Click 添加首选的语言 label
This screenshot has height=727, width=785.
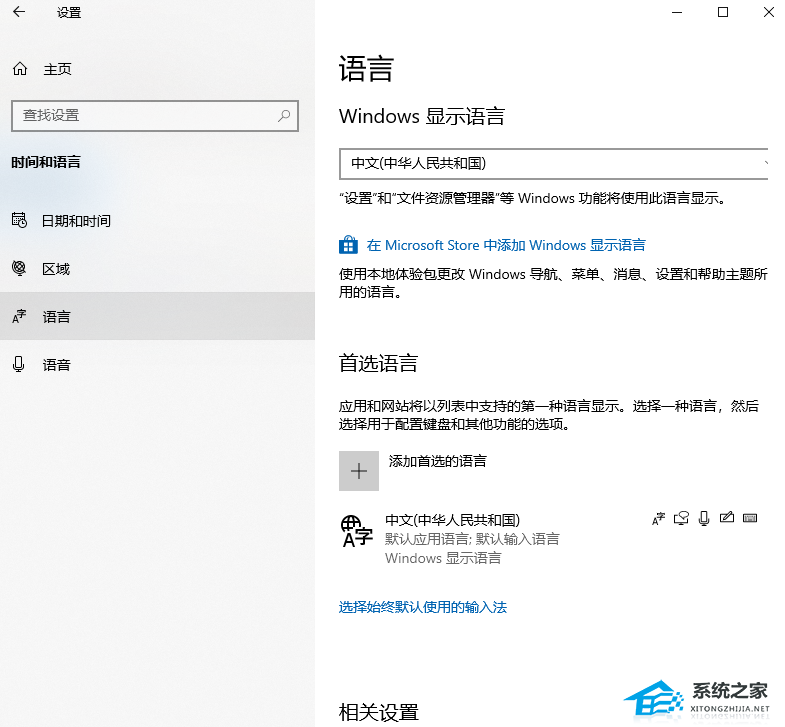click(438, 461)
